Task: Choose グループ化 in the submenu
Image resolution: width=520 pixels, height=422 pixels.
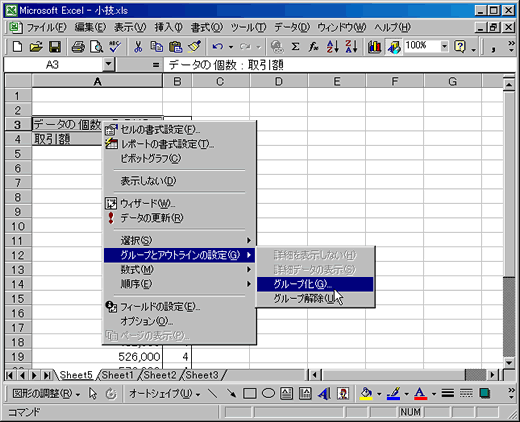Action: point(315,284)
